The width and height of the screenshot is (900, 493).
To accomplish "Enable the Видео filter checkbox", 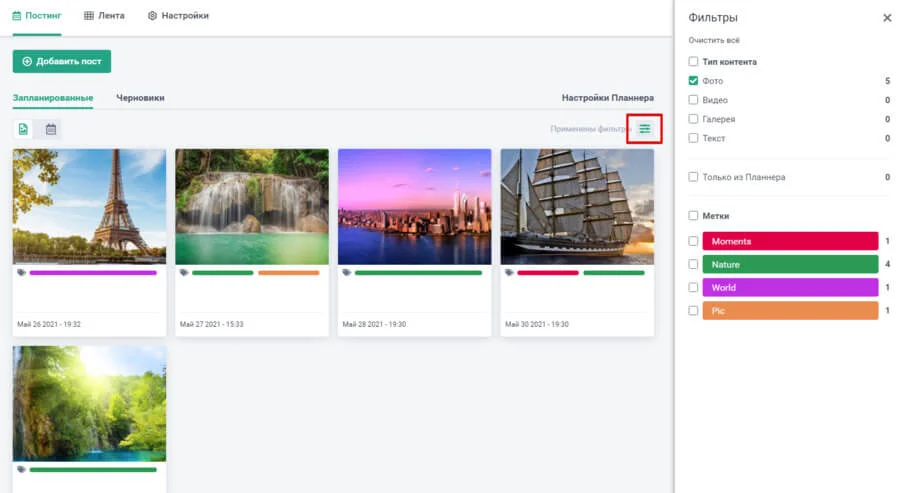I will tap(694, 100).
